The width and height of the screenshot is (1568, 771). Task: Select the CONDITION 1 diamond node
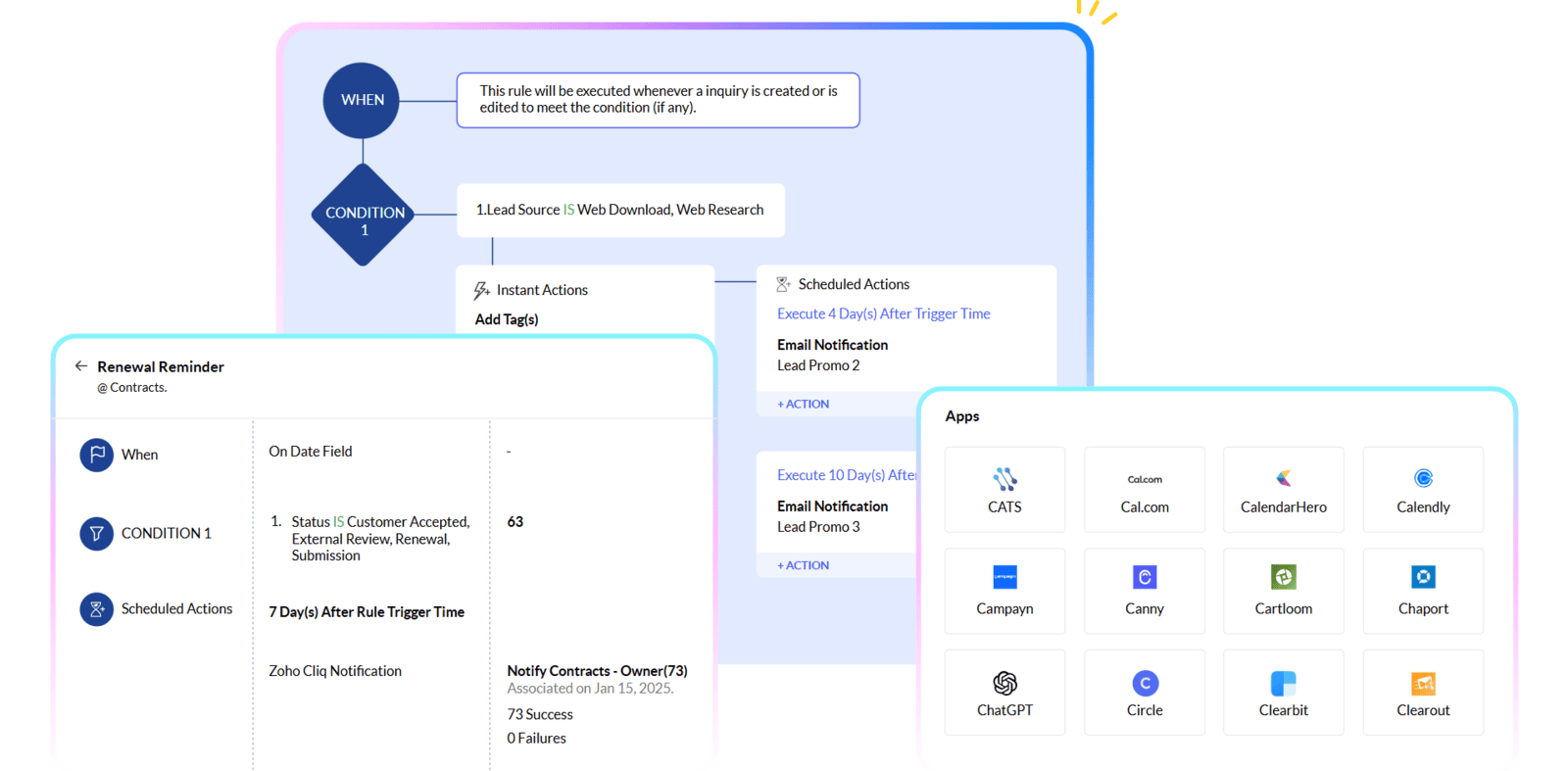364,216
